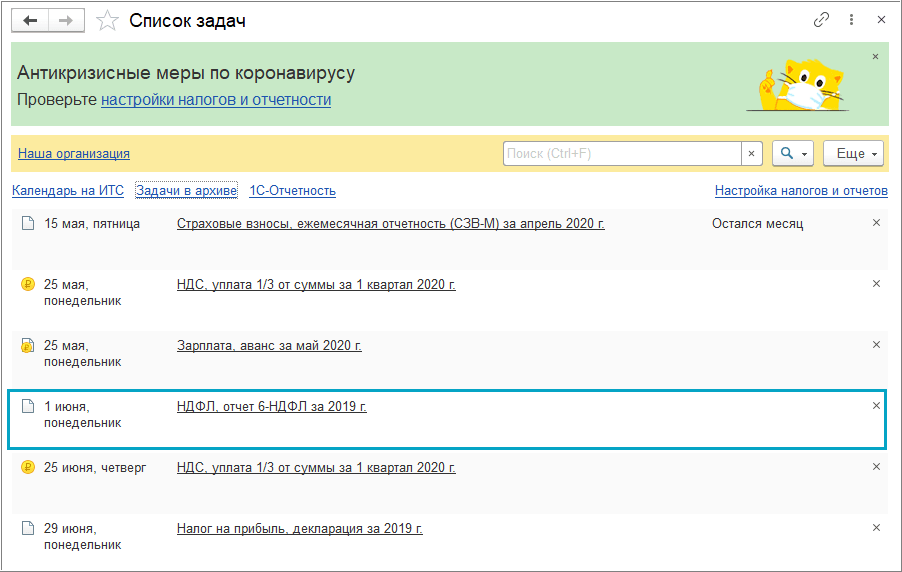This screenshot has width=902, height=572.
Task: Click the ruble coin icon for 25 июня НДС
Action: click(28, 467)
